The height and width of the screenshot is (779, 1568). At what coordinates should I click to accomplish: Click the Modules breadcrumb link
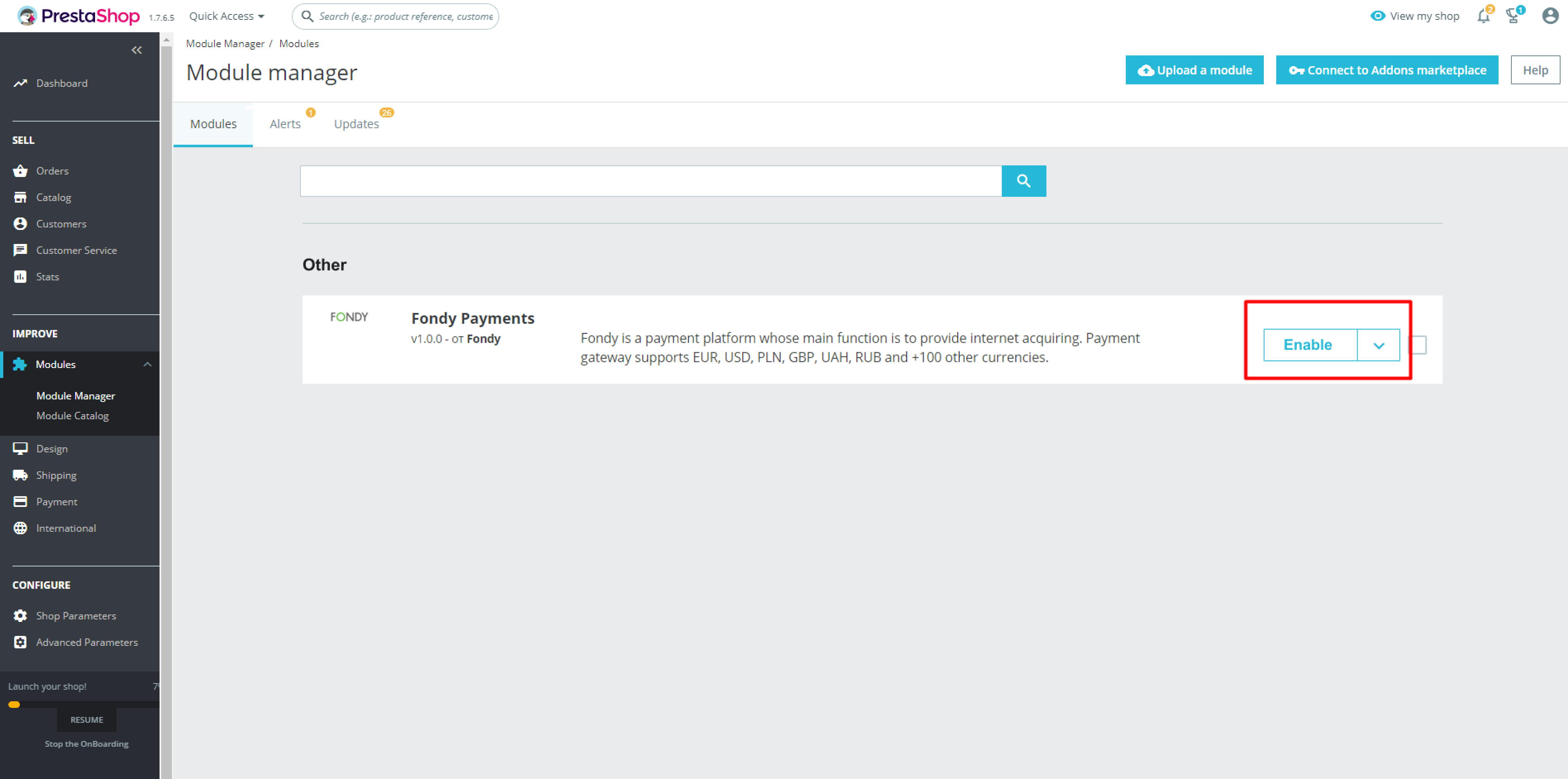click(299, 43)
